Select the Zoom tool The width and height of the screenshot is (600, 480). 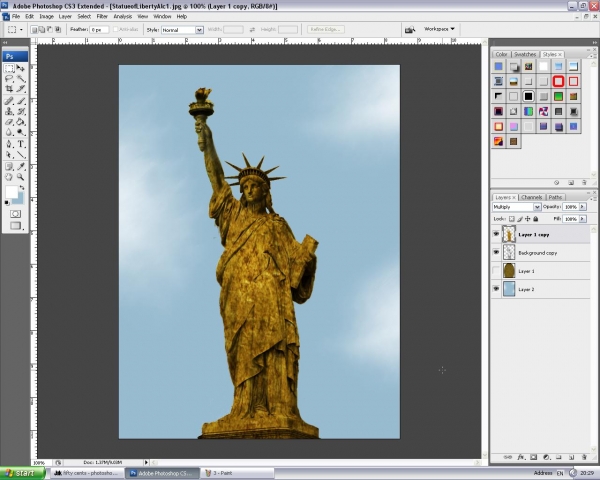point(21,177)
